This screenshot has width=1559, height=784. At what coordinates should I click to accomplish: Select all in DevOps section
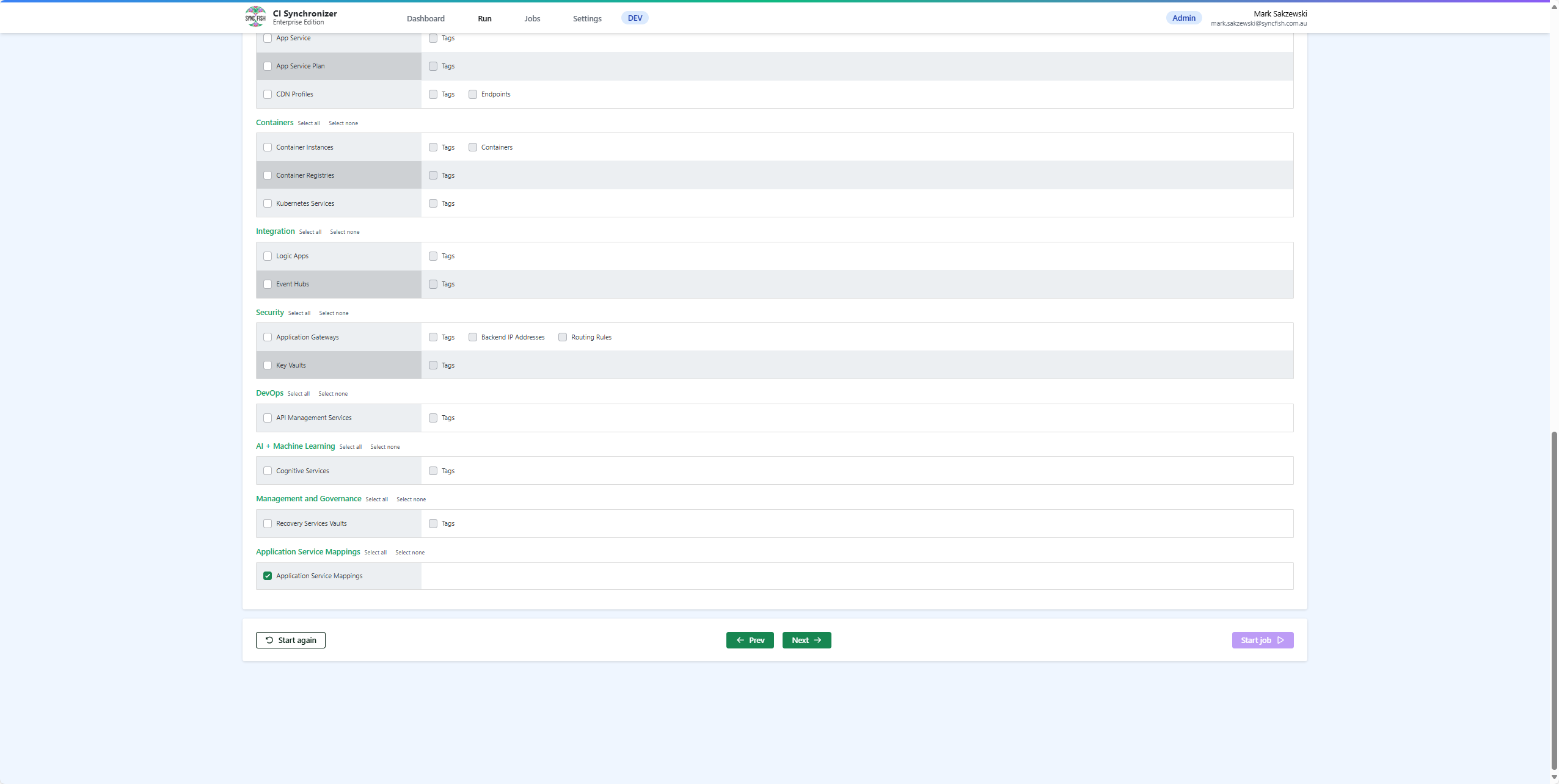299,394
